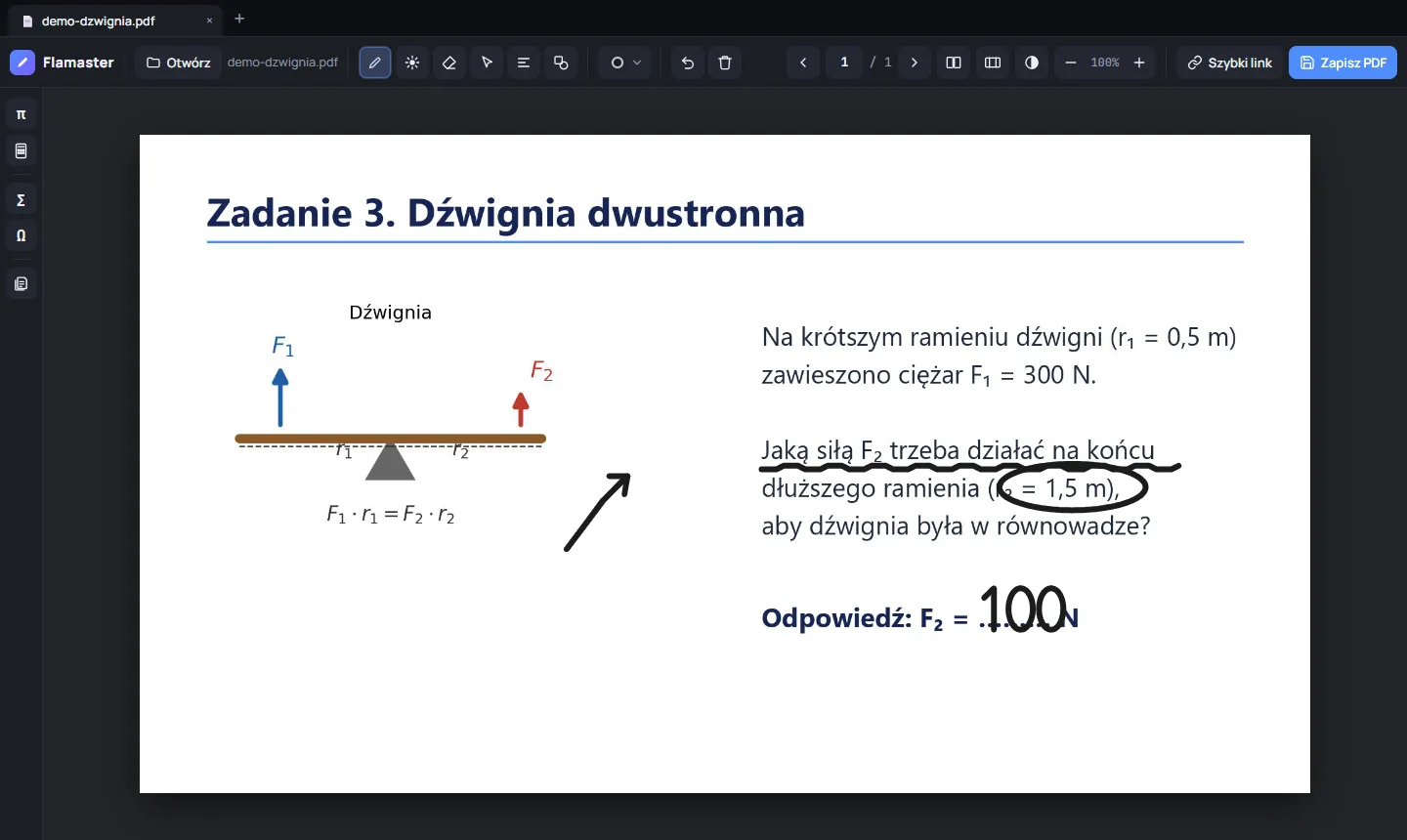Click the page number field
The image size is (1407, 840).
click(x=844, y=63)
